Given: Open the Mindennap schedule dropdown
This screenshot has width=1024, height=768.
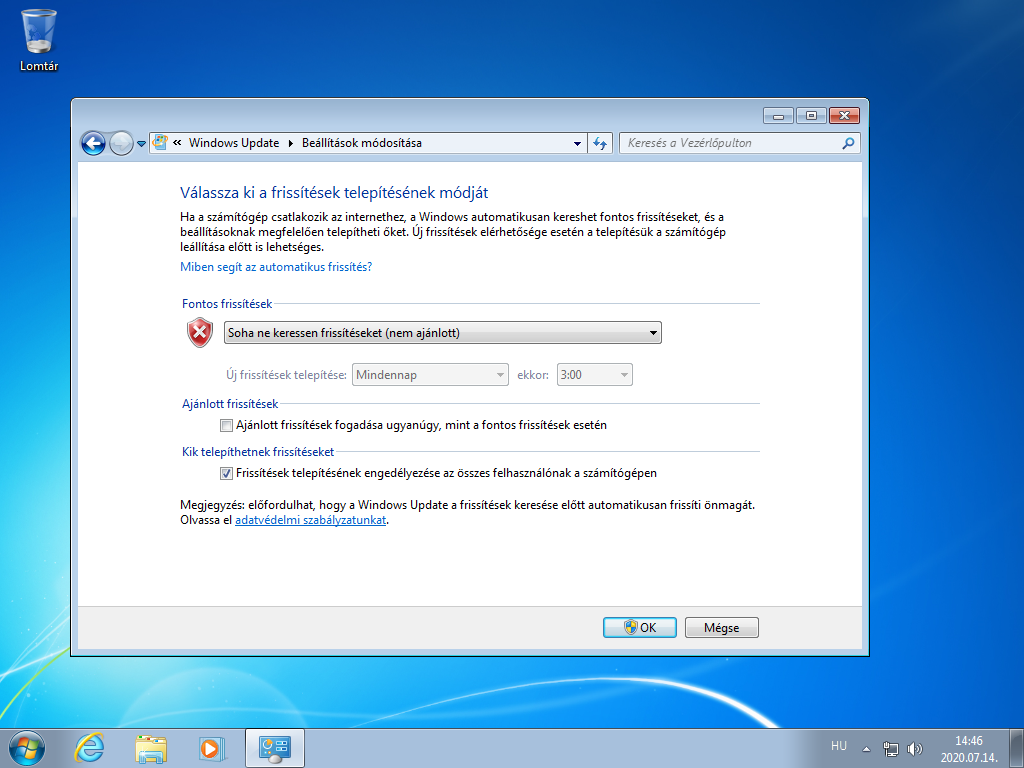Looking at the screenshot, I should coord(430,375).
